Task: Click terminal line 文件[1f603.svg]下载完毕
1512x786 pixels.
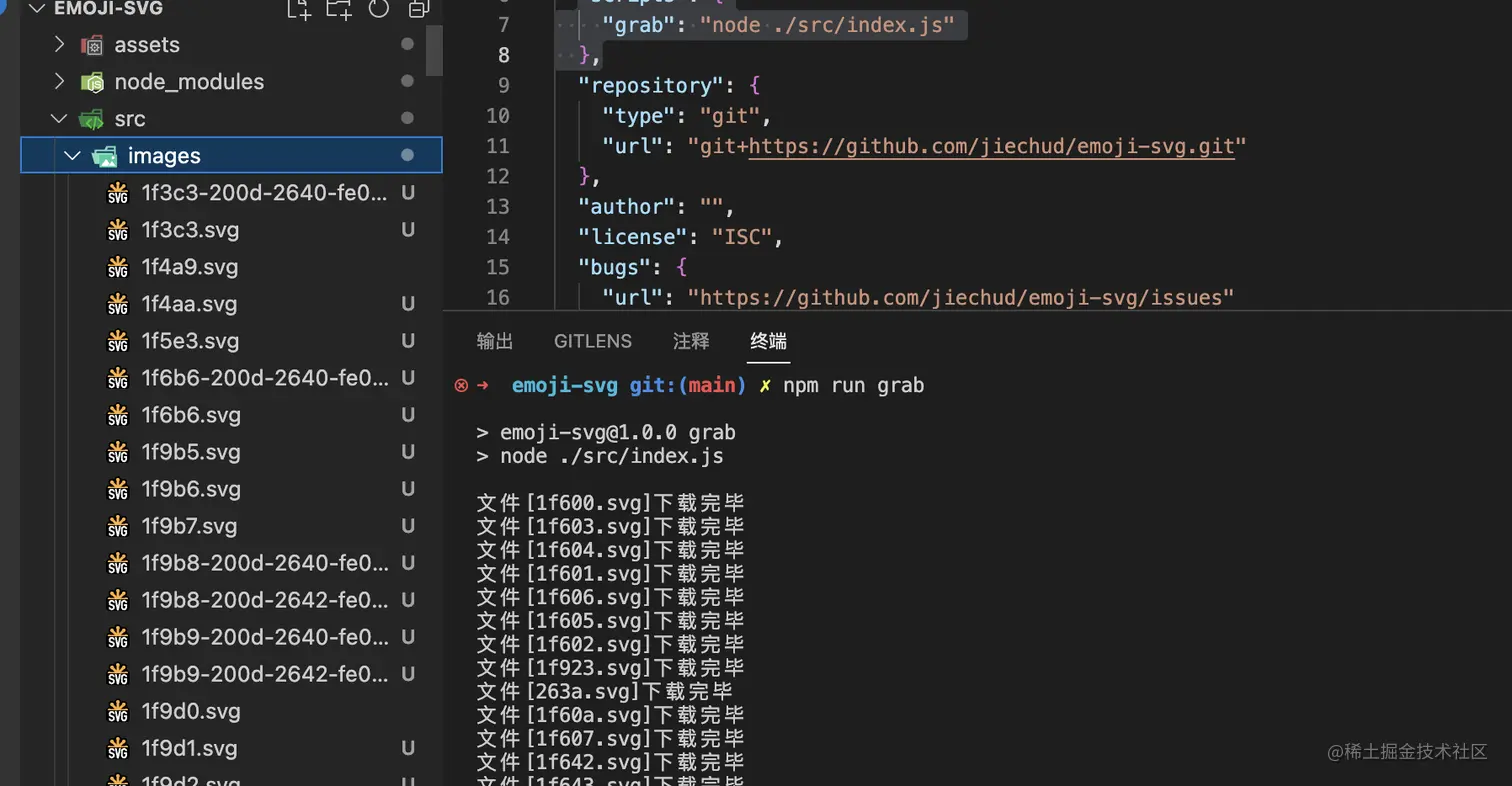Action: click(611, 527)
